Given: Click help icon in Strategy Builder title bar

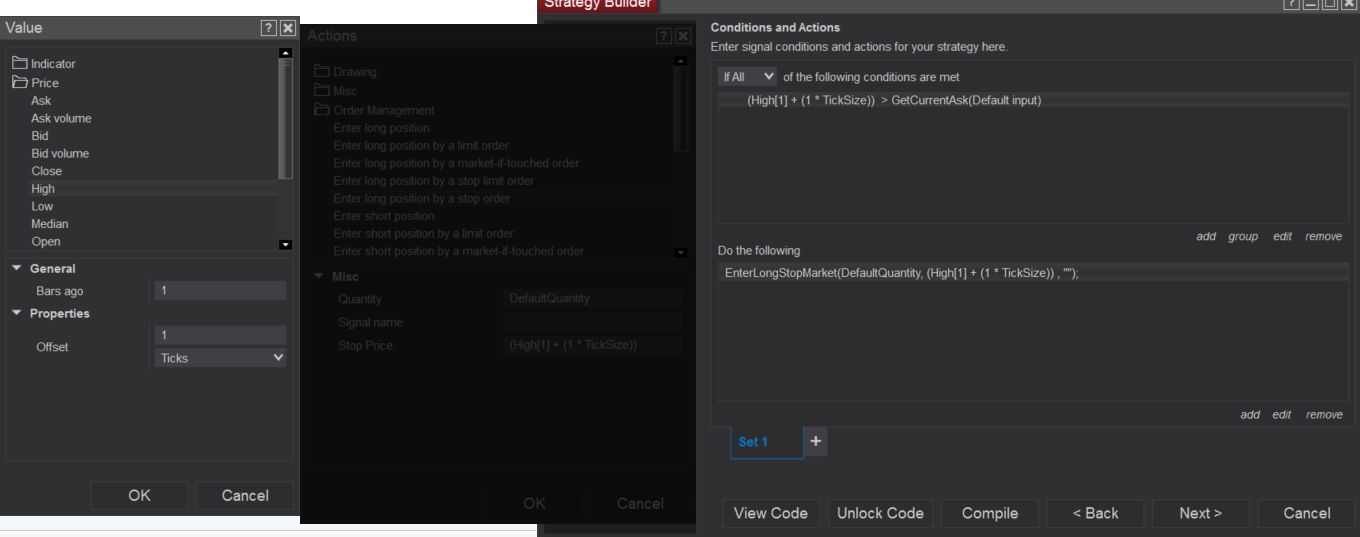Looking at the screenshot, I should 1291,5.
